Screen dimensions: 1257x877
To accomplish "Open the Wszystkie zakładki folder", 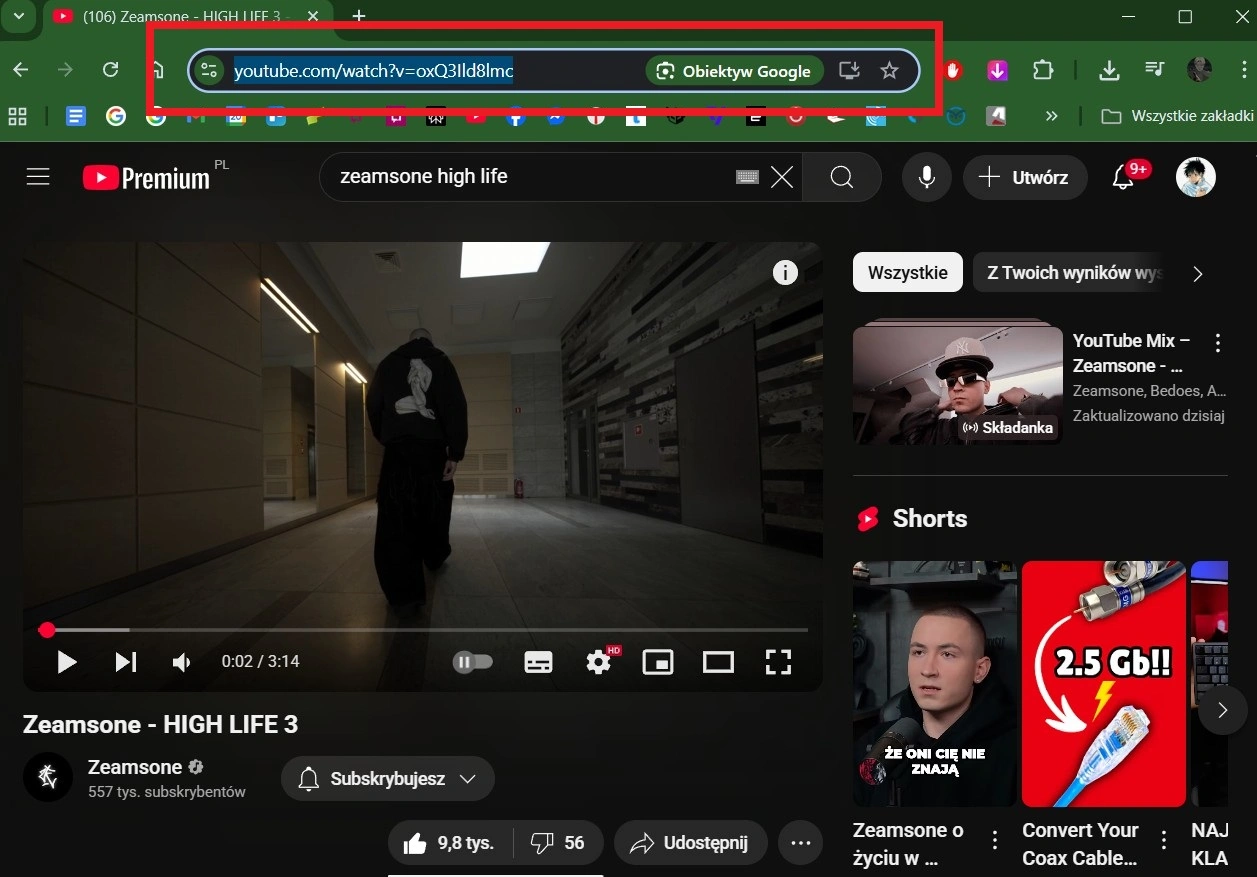I will click(x=1177, y=117).
